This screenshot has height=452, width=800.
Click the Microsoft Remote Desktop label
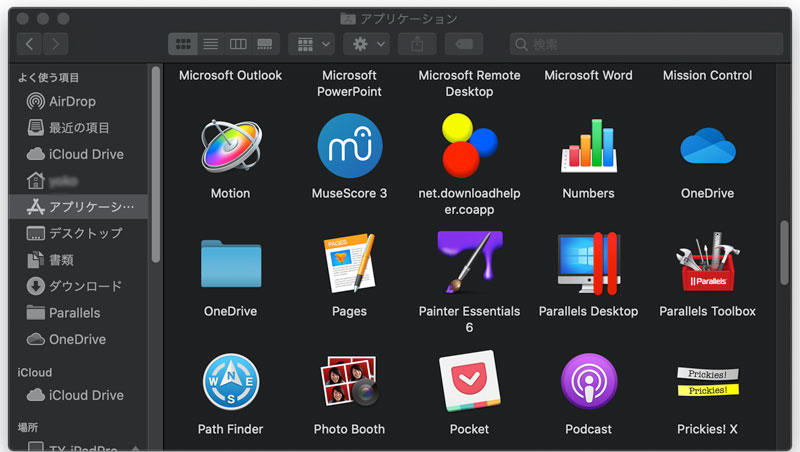[469, 83]
